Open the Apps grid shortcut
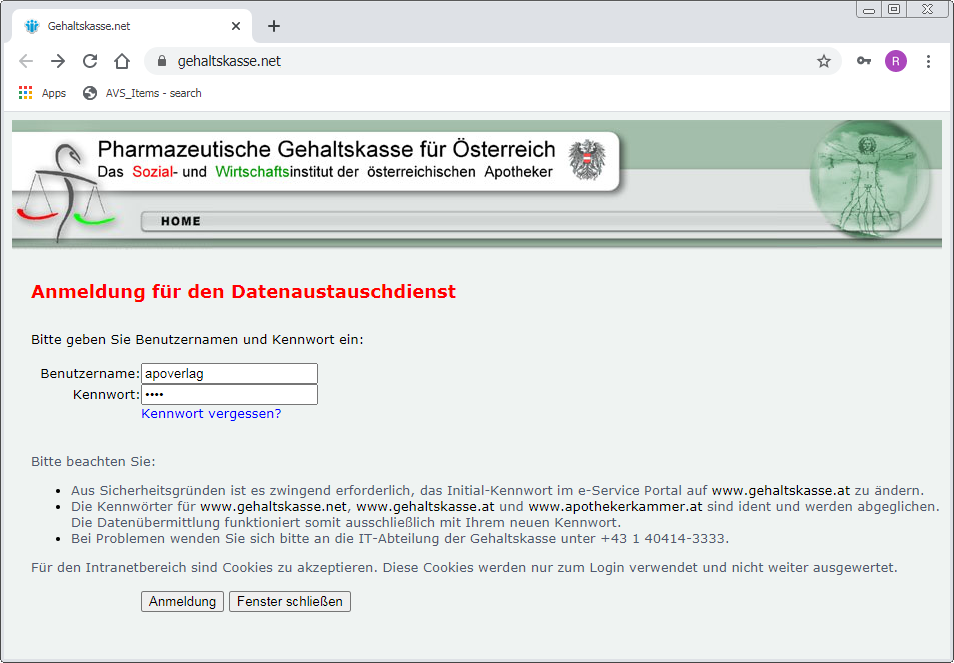The image size is (954, 663). [25, 92]
